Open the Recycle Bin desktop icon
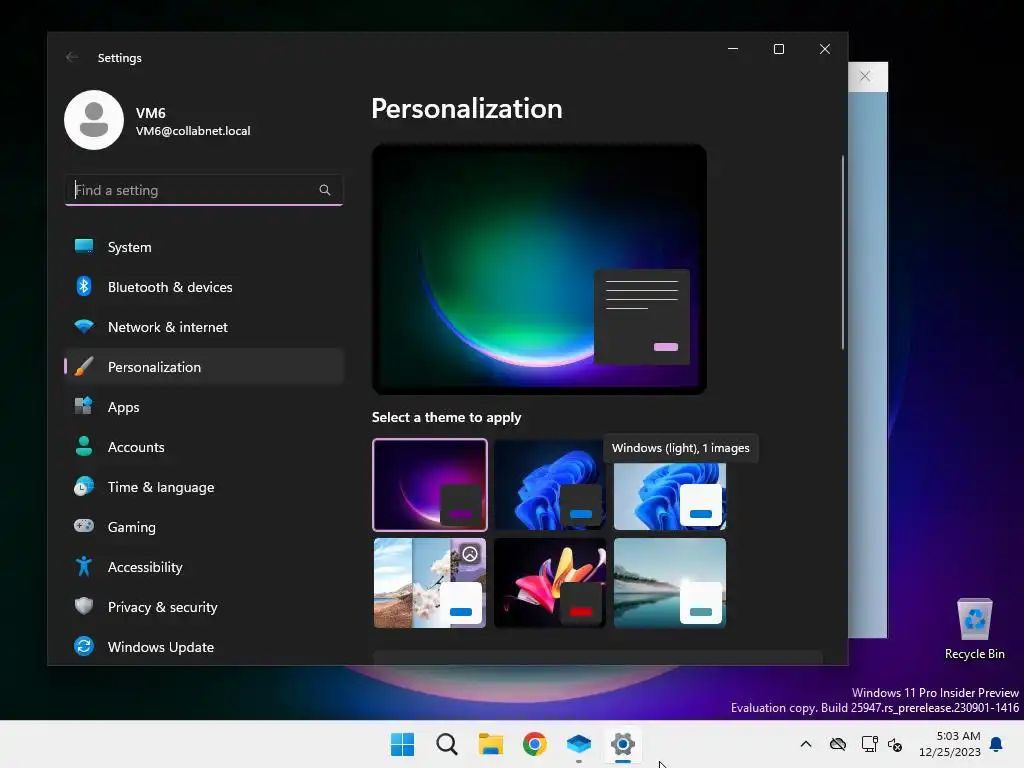Screen dimensions: 1024x768 click(974, 628)
